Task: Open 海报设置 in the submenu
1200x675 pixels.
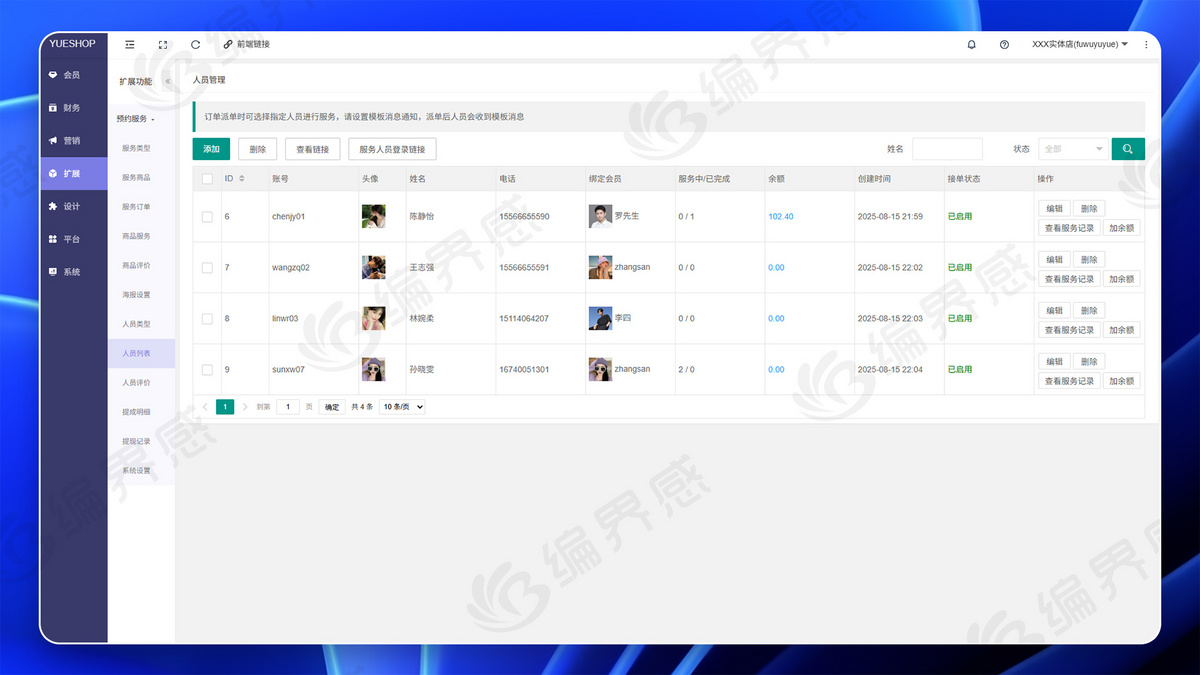Action: pos(136,295)
